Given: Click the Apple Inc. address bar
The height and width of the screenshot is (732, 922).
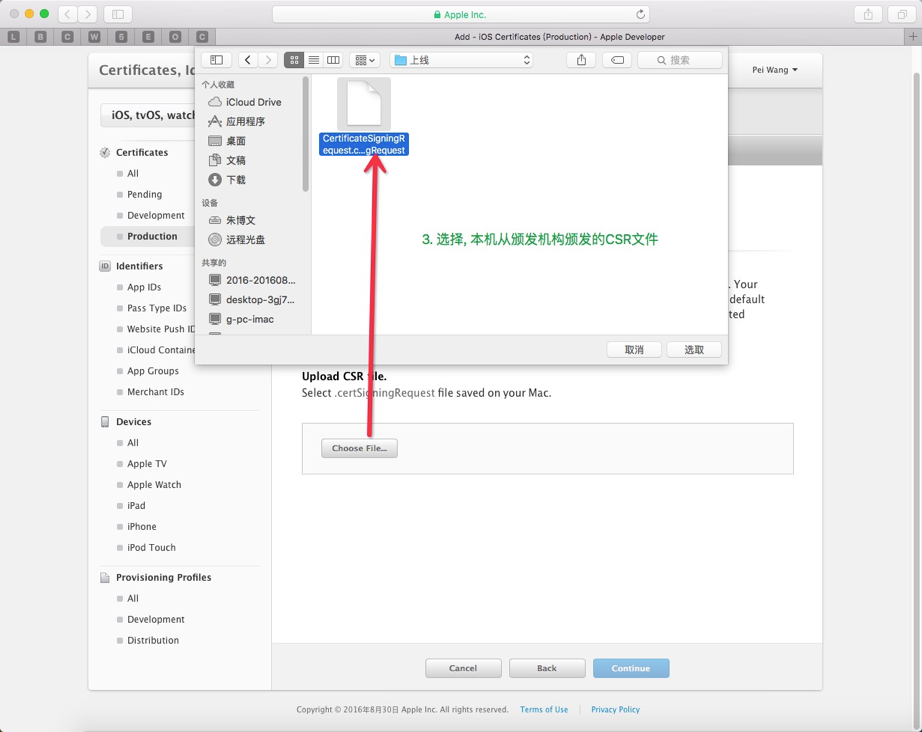Looking at the screenshot, I should click(x=460, y=14).
